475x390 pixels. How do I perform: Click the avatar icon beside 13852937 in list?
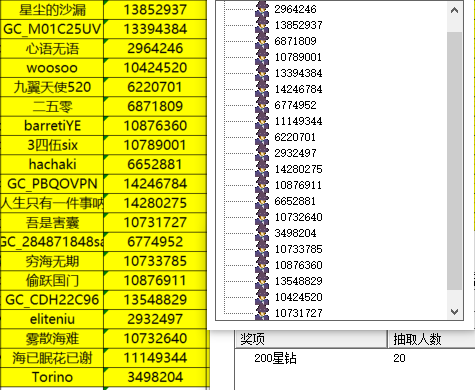pyautogui.click(x=262, y=25)
